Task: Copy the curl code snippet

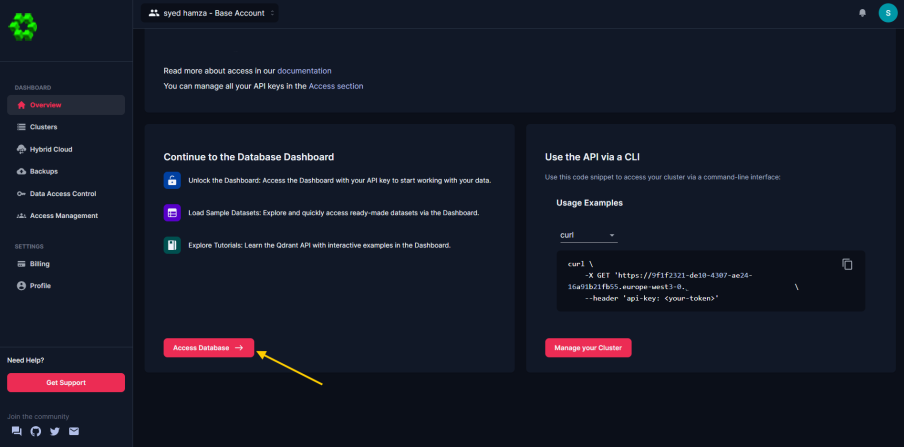Action: [847, 264]
